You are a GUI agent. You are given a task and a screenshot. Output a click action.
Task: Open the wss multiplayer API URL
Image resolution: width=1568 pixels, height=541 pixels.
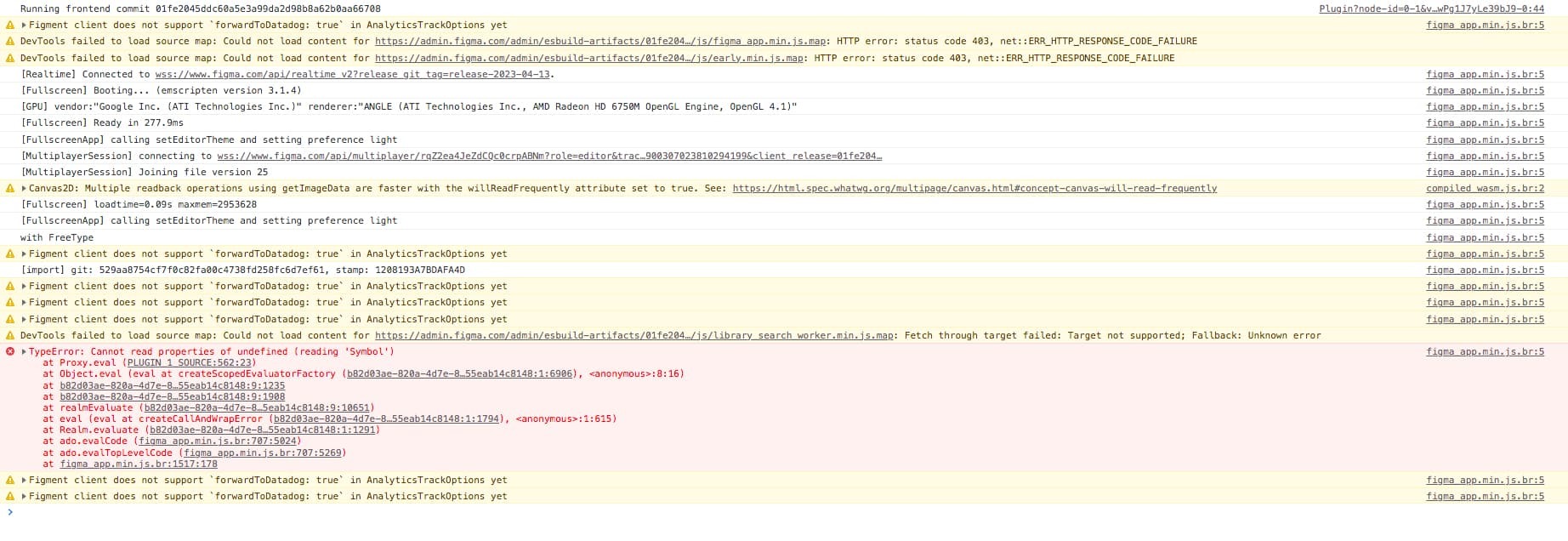pos(548,156)
